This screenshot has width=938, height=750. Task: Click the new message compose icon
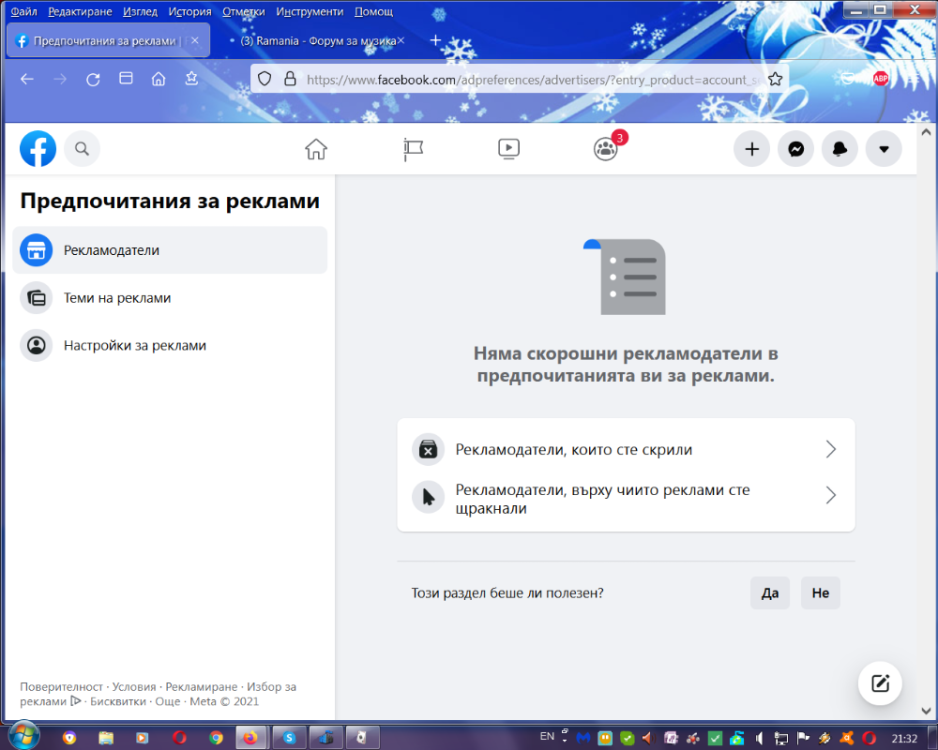880,683
